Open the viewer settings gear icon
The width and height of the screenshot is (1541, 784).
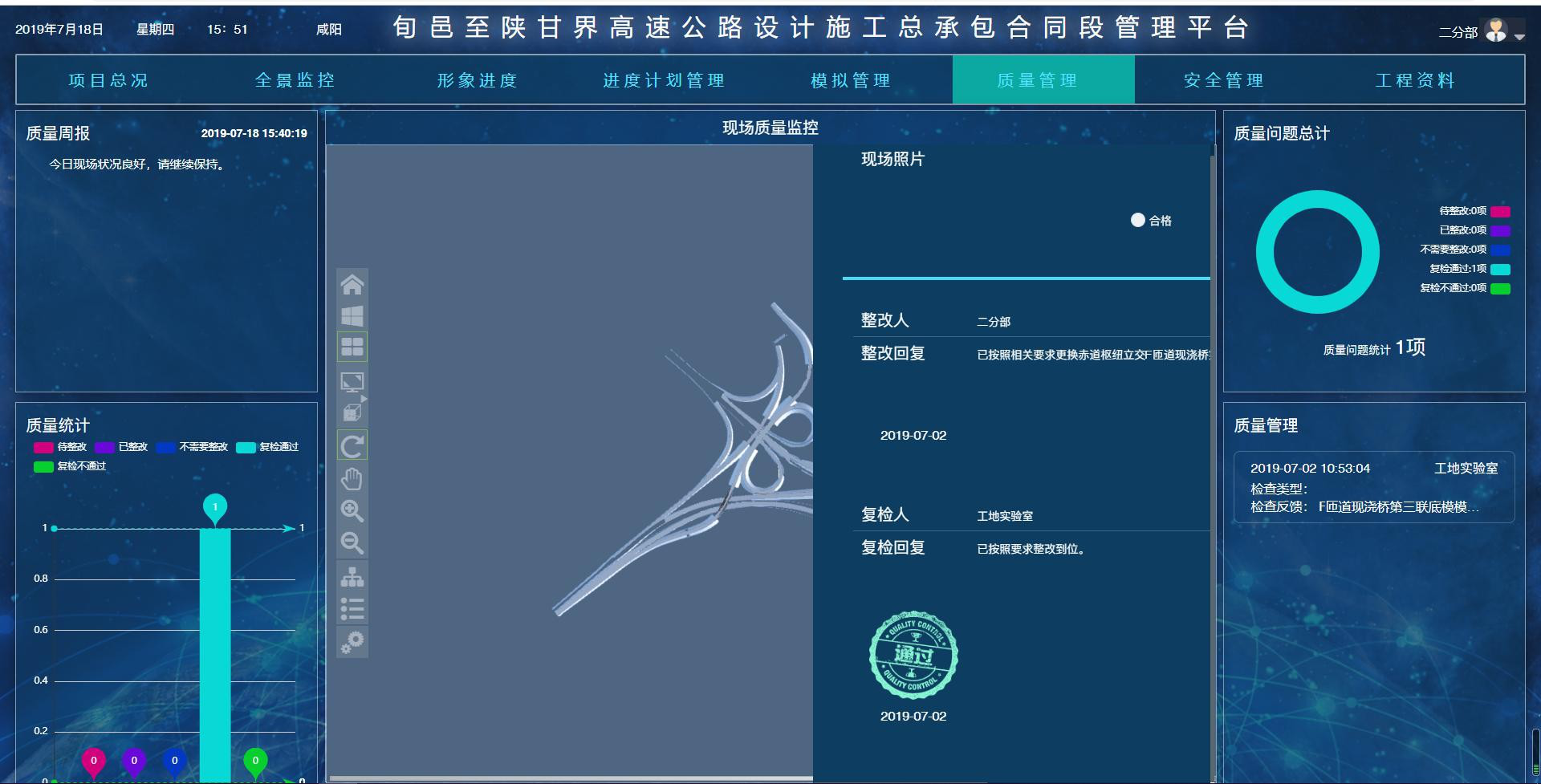352,641
